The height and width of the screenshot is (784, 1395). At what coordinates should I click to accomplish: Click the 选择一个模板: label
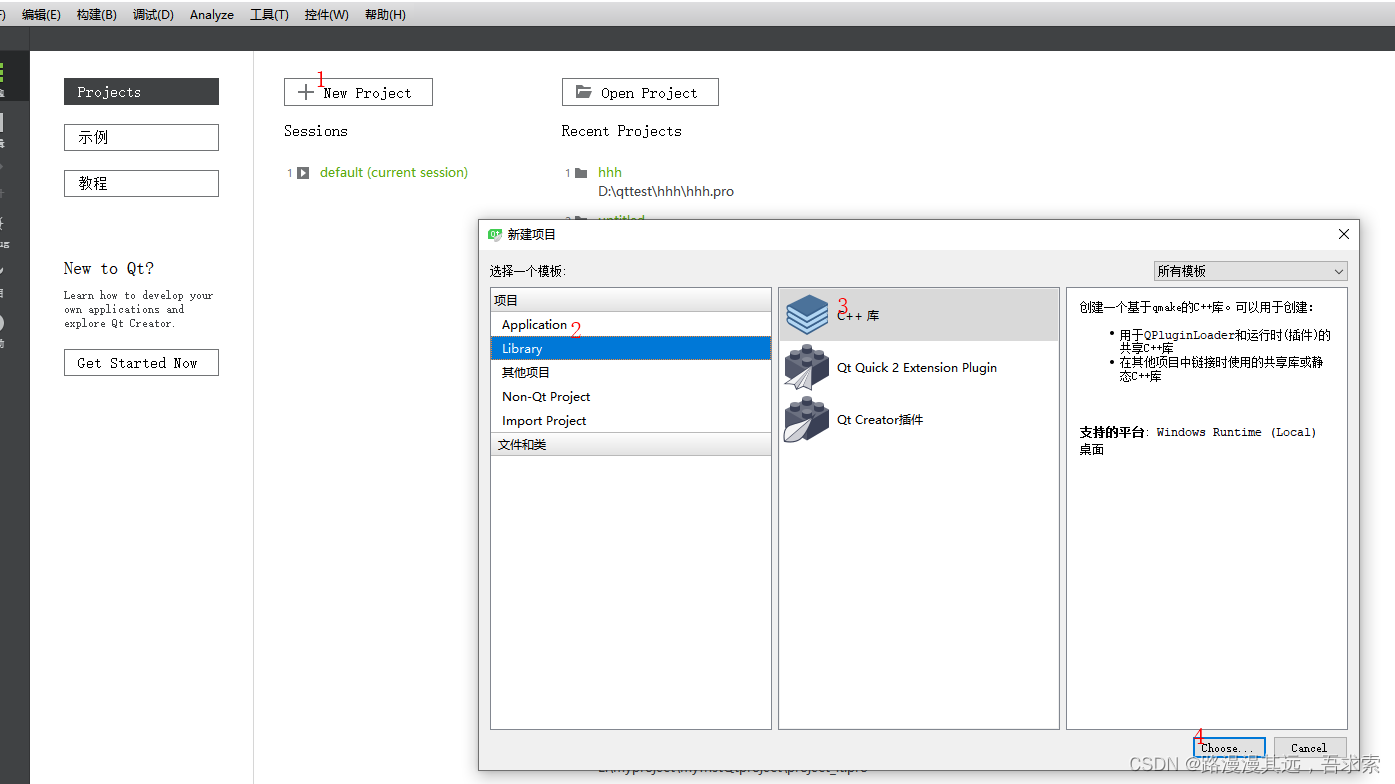[x=528, y=271]
